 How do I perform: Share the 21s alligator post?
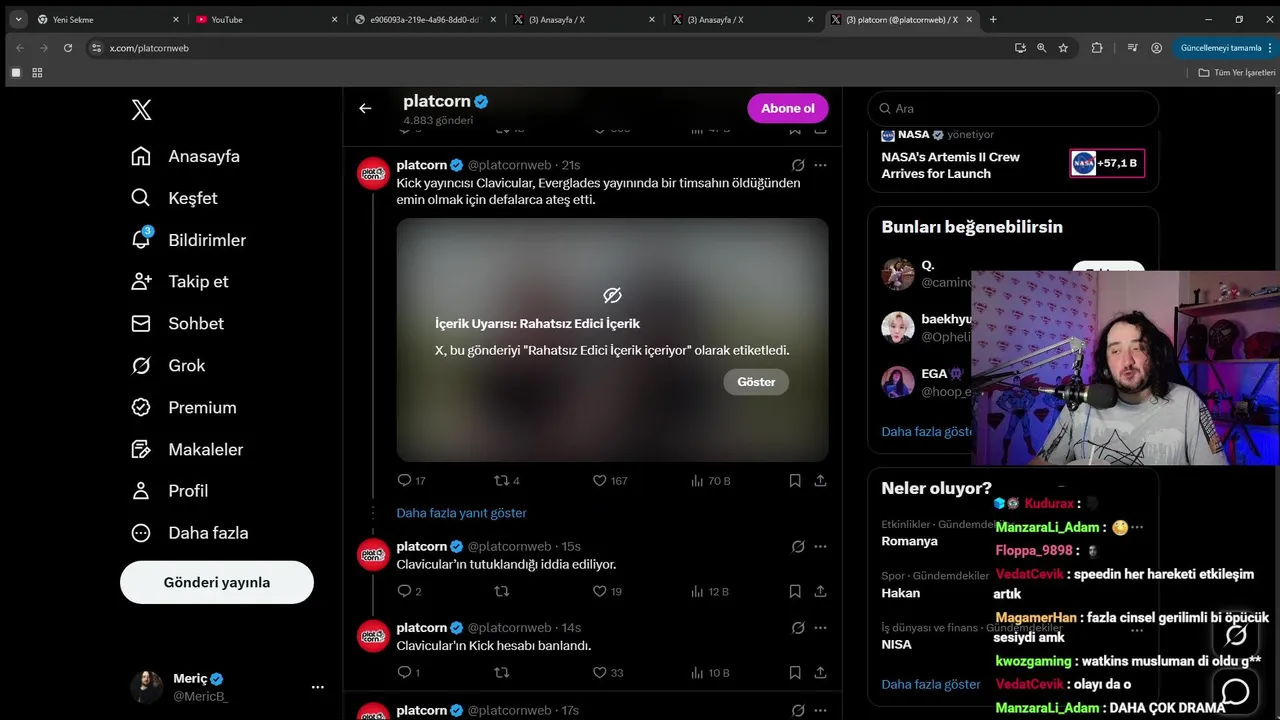[x=820, y=481]
